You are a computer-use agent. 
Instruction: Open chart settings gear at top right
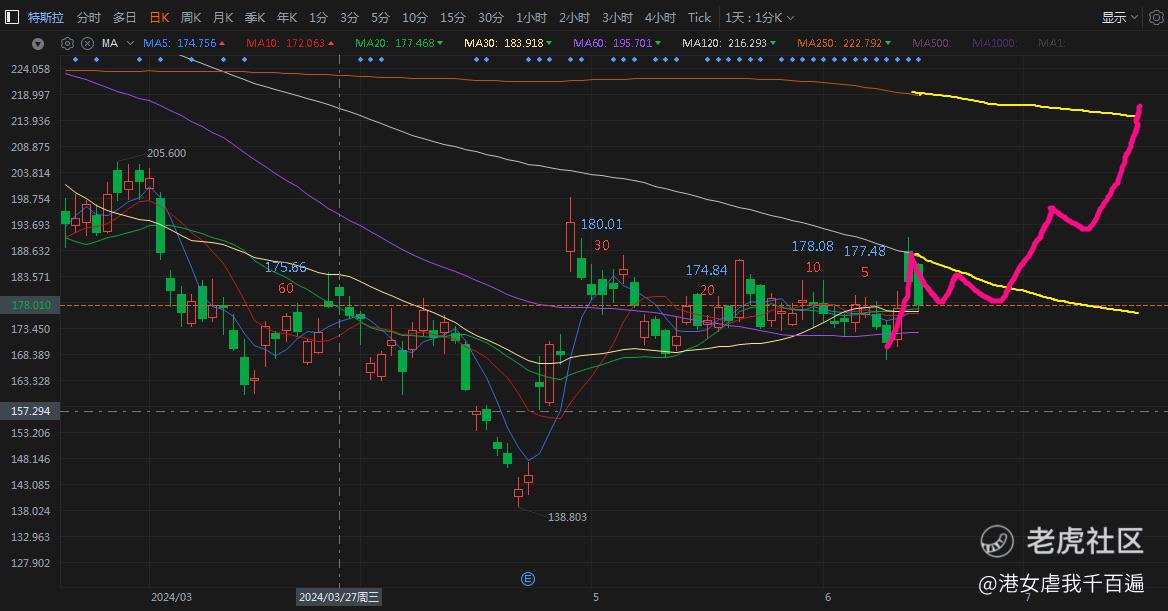pos(1155,17)
